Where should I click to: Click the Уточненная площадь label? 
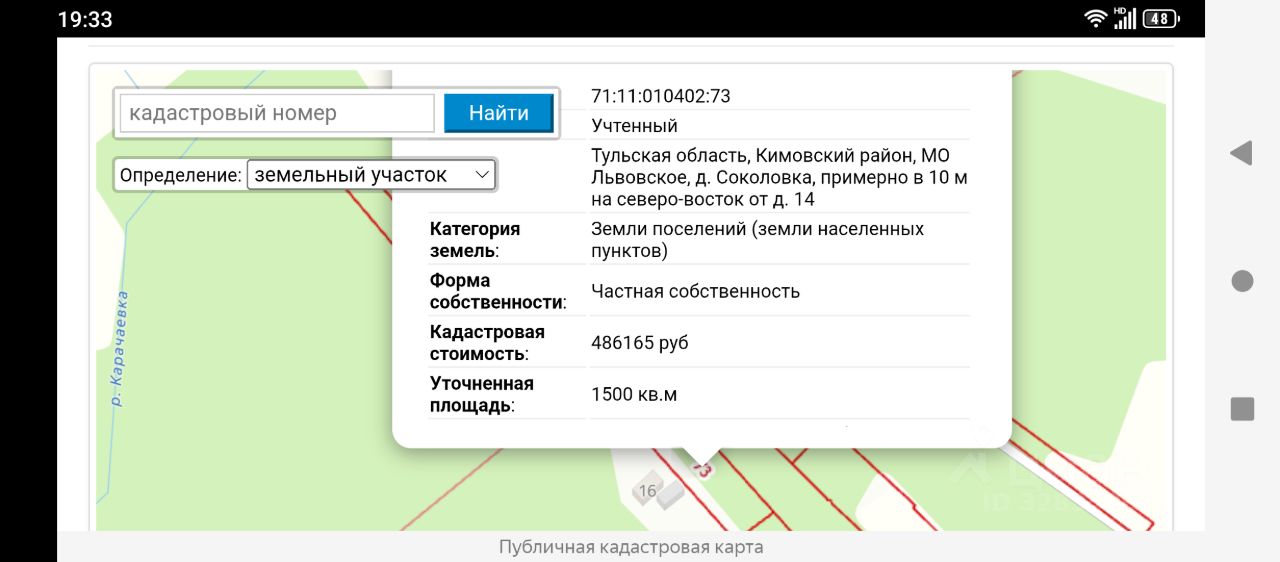(x=482, y=394)
